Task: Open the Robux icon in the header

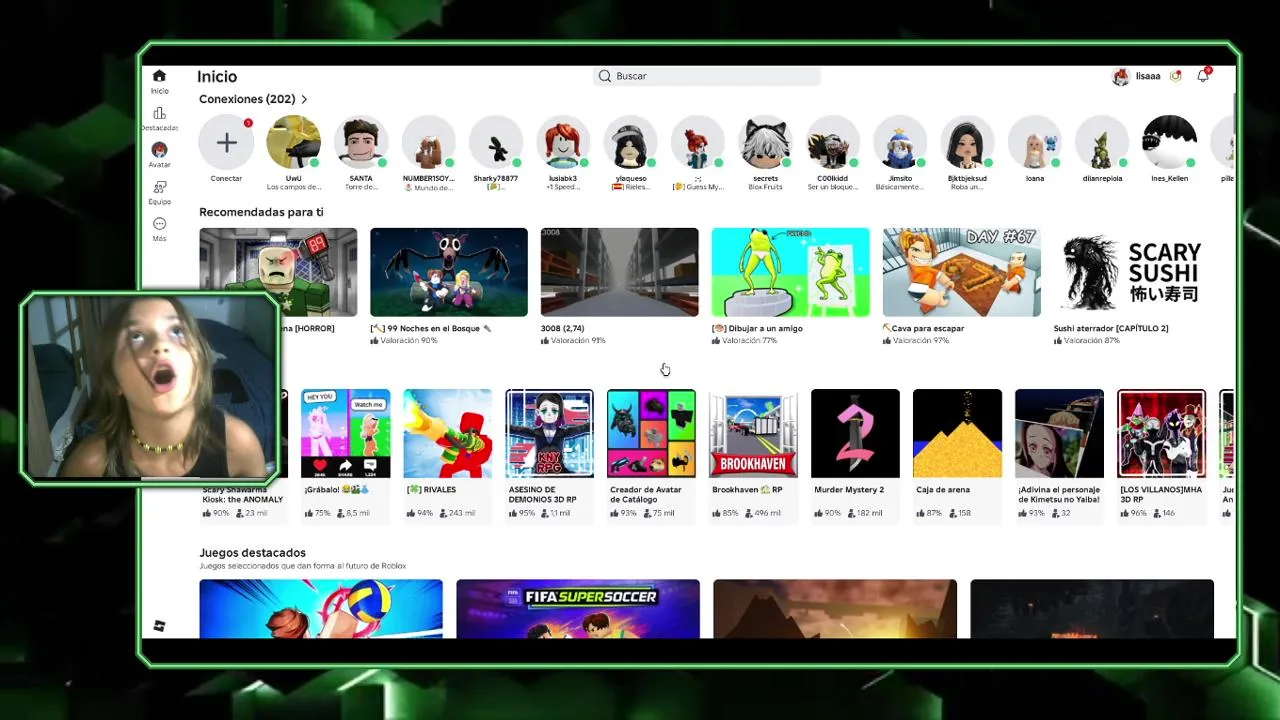Action: [x=1176, y=76]
